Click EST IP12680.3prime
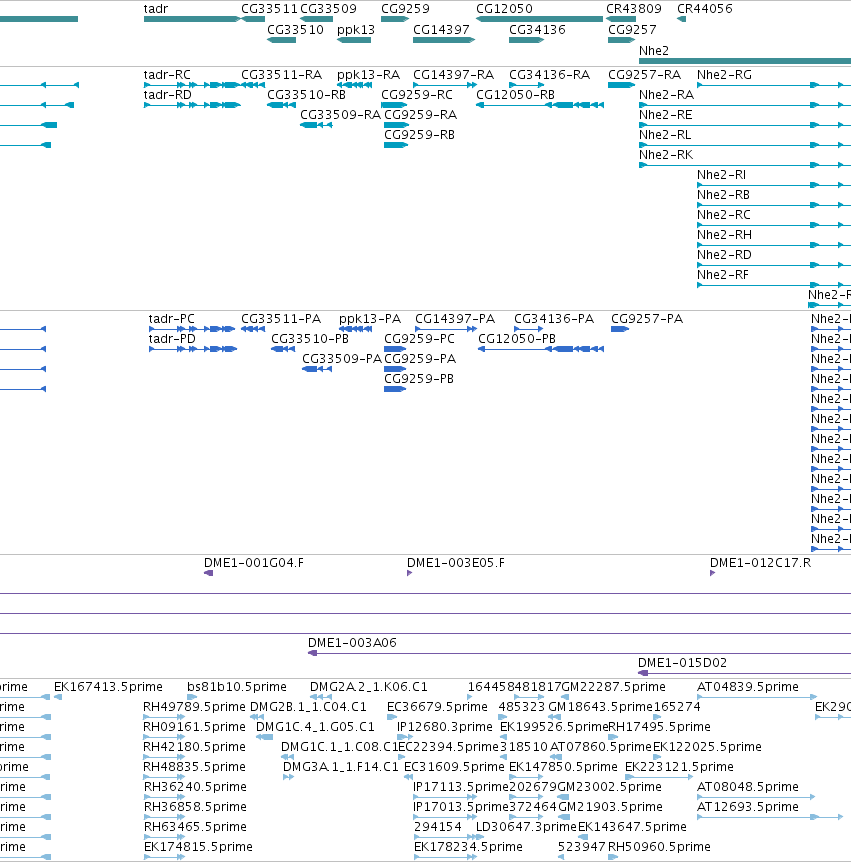The width and height of the screenshot is (851, 862). pos(445,727)
